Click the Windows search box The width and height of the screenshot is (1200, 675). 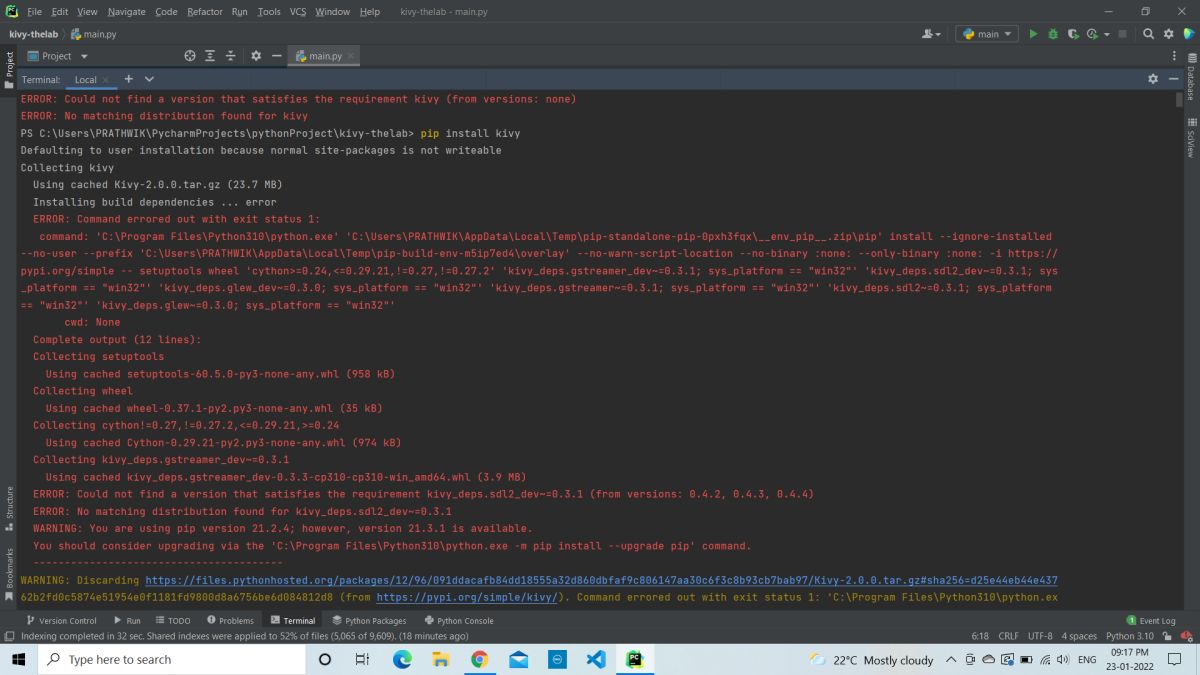pyautogui.click(x=171, y=660)
